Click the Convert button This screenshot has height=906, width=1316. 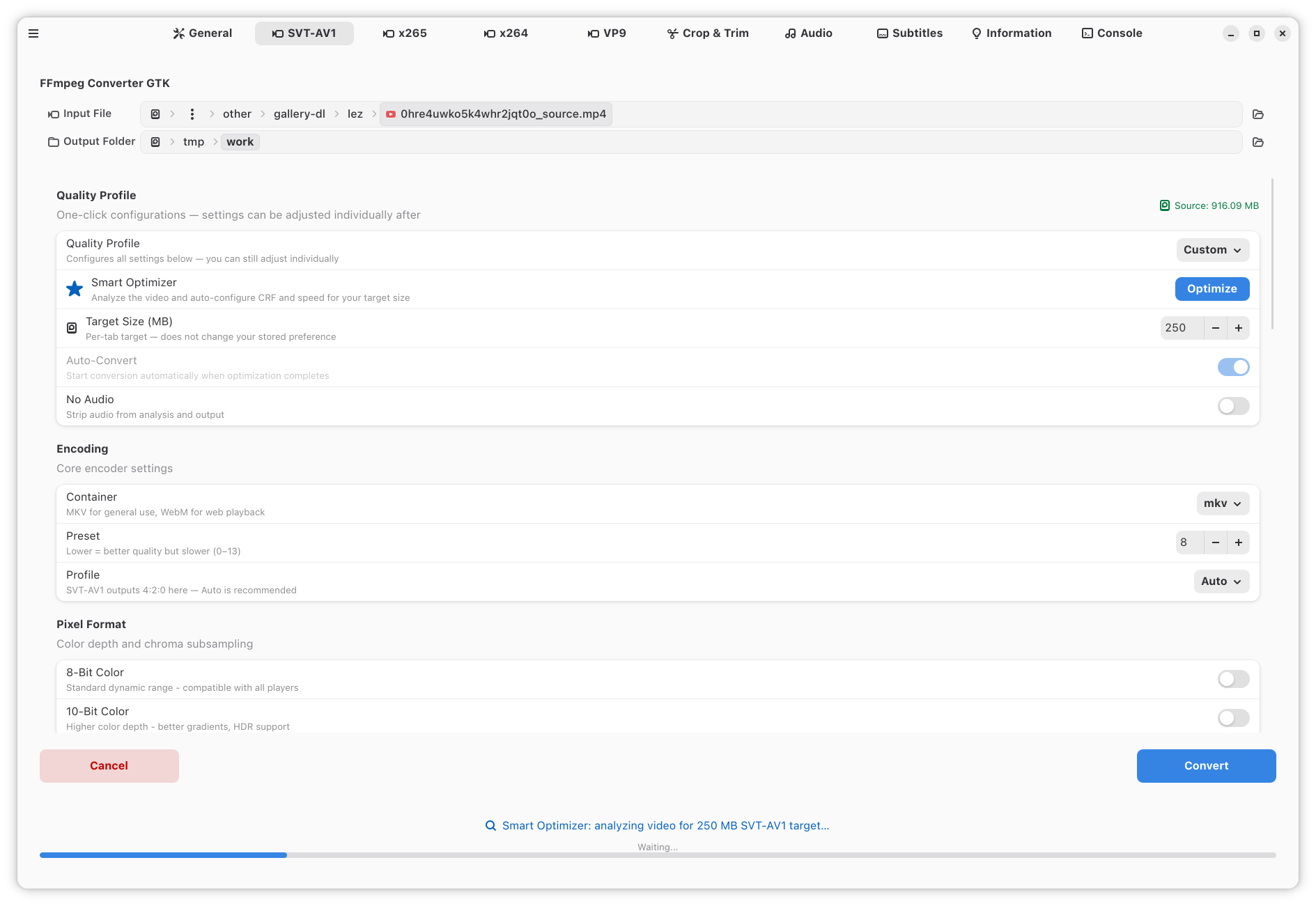coord(1207,766)
